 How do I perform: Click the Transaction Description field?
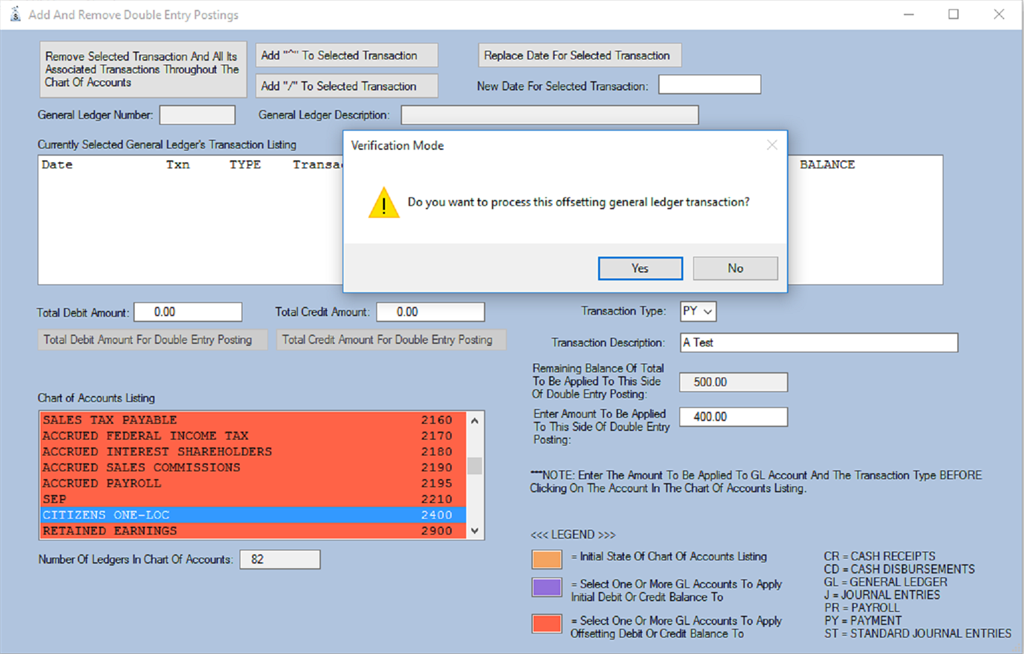click(819, 342)
